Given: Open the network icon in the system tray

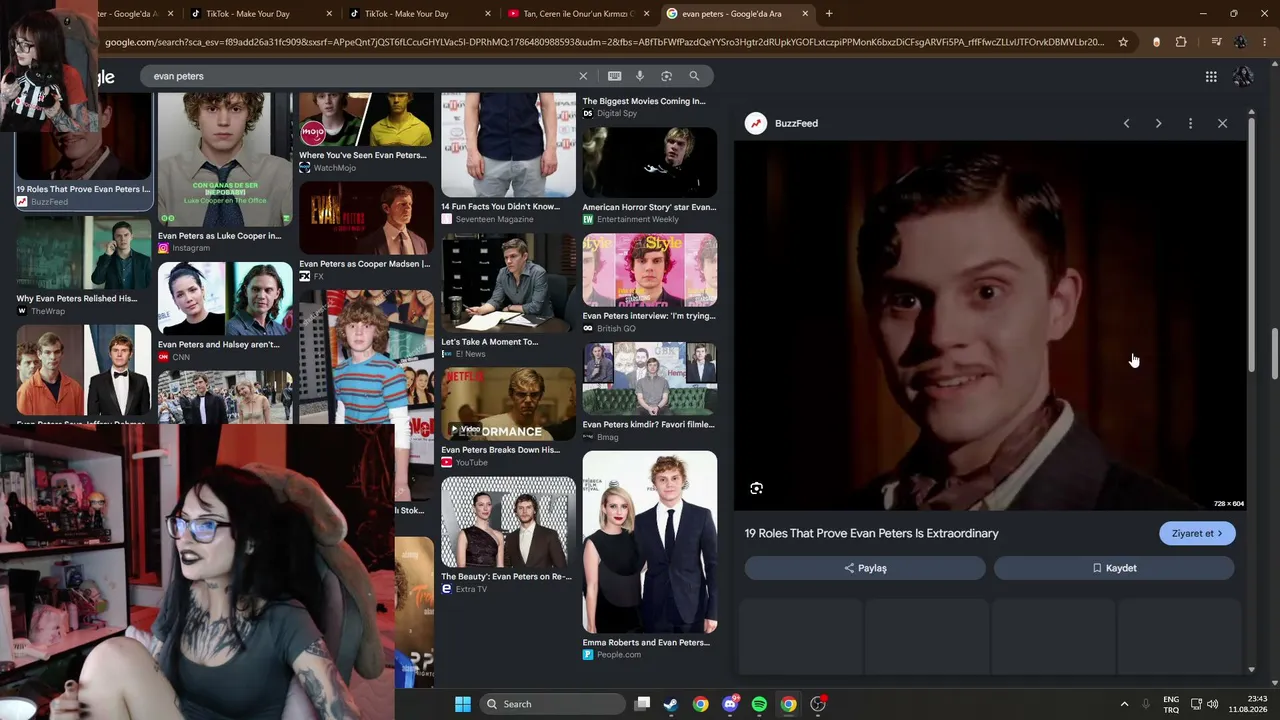Looking at the screenshot, I should [x=1196, y=704].
